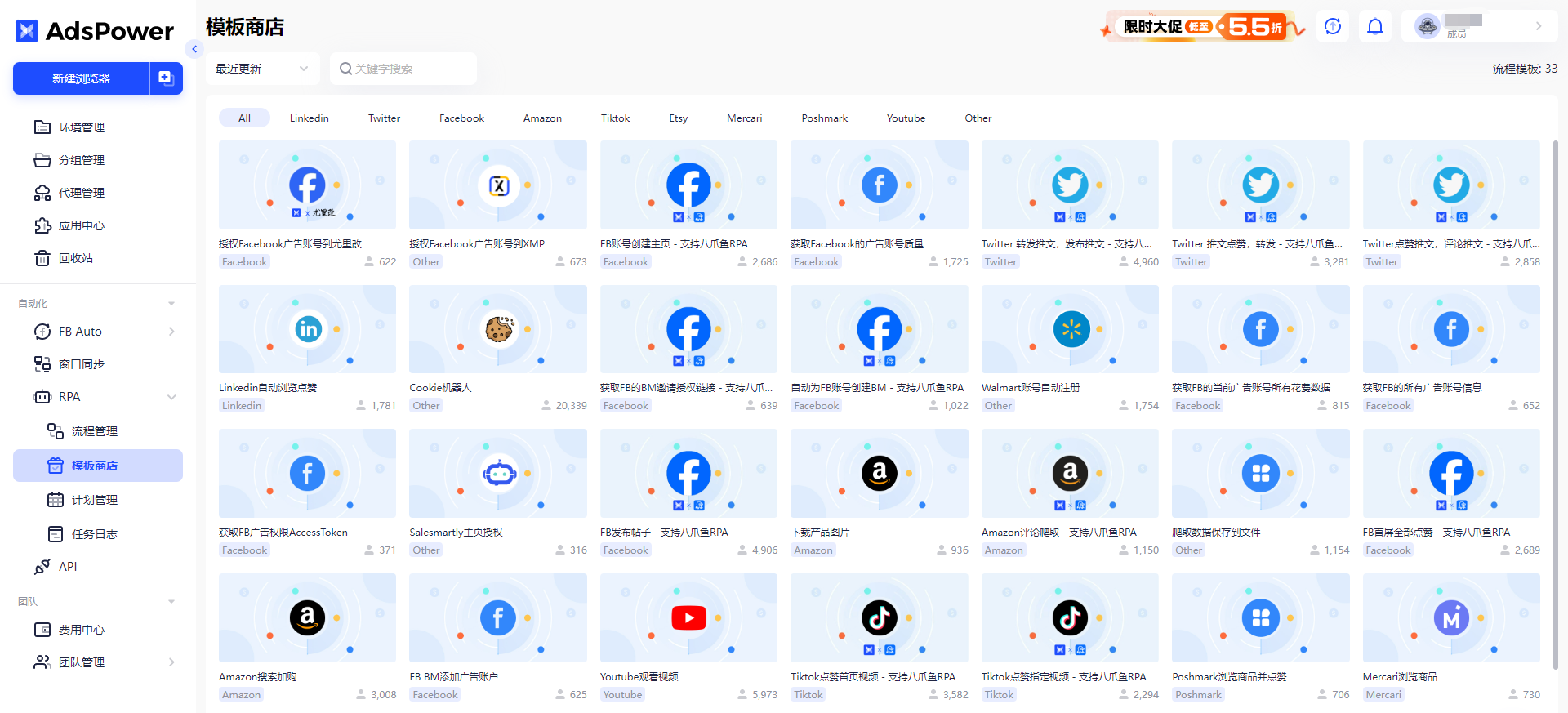This screenshot has width=1568, height=713.
Task: Open 任务日志 under RPA
Action: (x=95, y=534)
